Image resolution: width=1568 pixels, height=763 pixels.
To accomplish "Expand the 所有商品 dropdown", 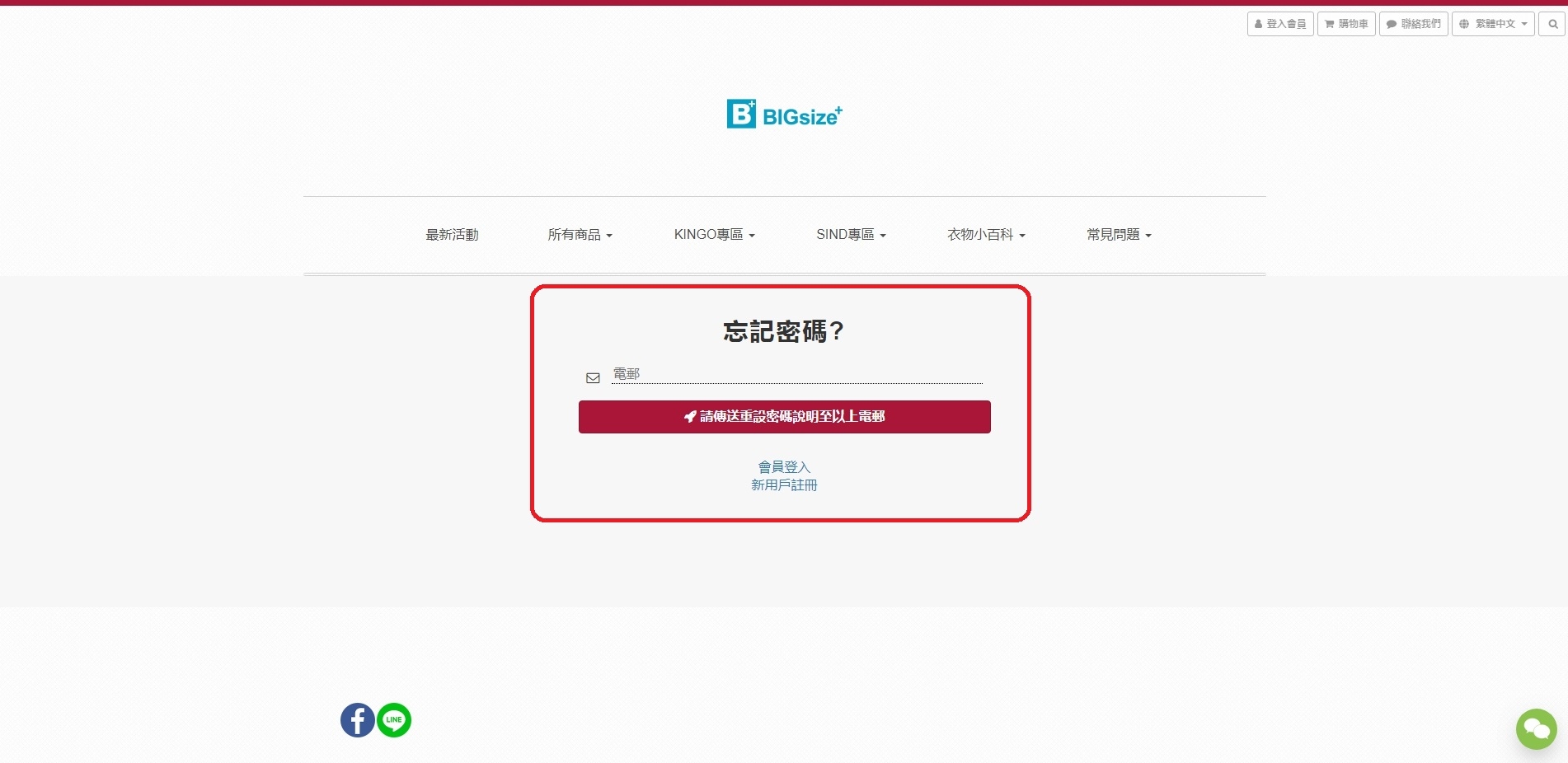I will [x=580, y=235].
